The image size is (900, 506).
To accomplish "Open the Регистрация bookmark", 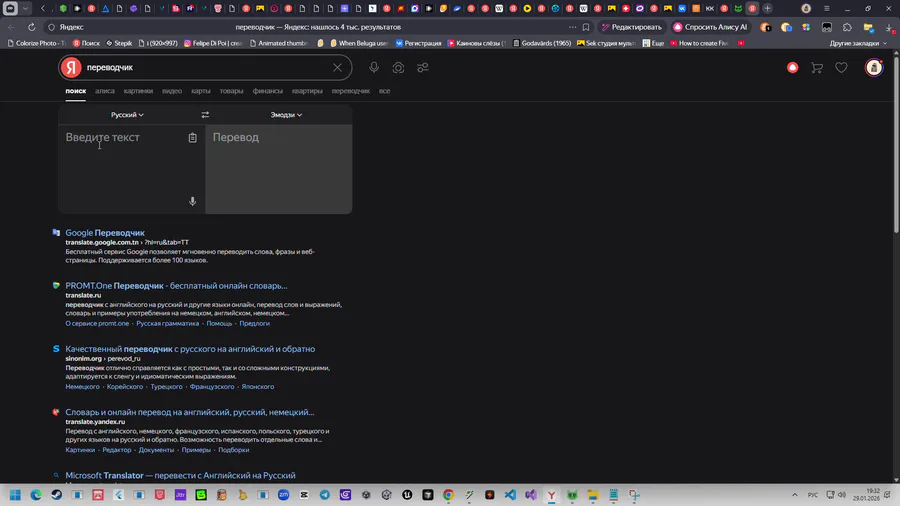I will coord(418,43).
